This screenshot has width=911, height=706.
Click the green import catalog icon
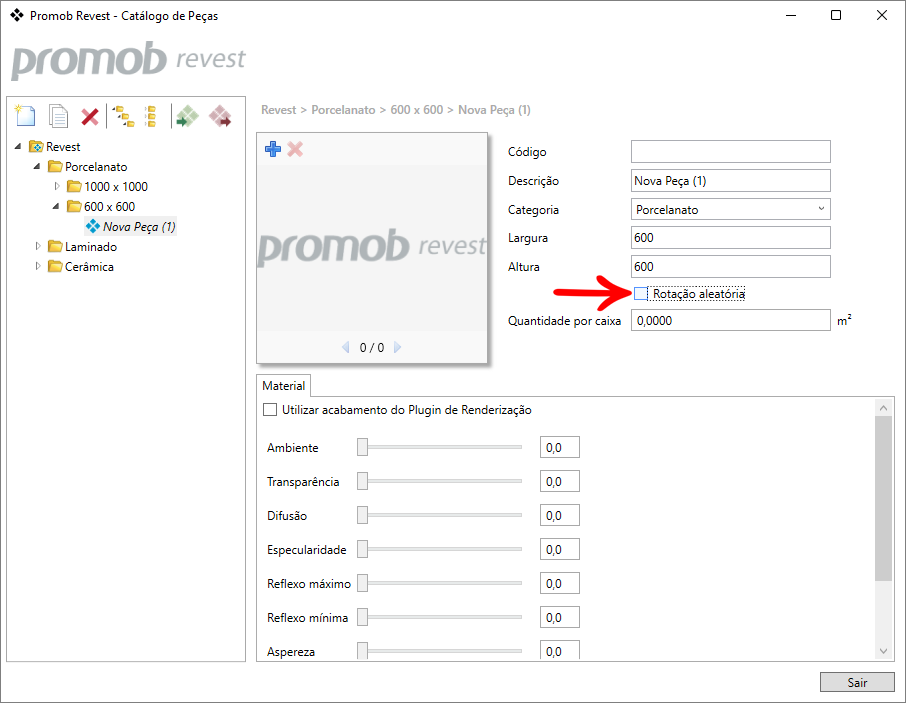click(x=188, y=116)
